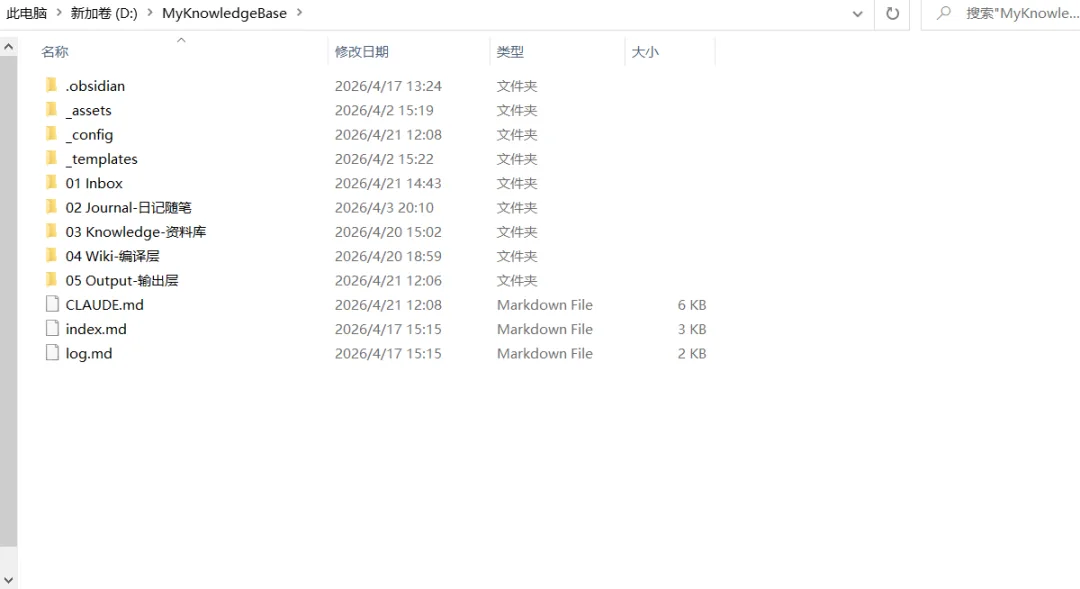
Task: Select the index.md file icon
Action: pyautogui.click(x=52, y=329)
